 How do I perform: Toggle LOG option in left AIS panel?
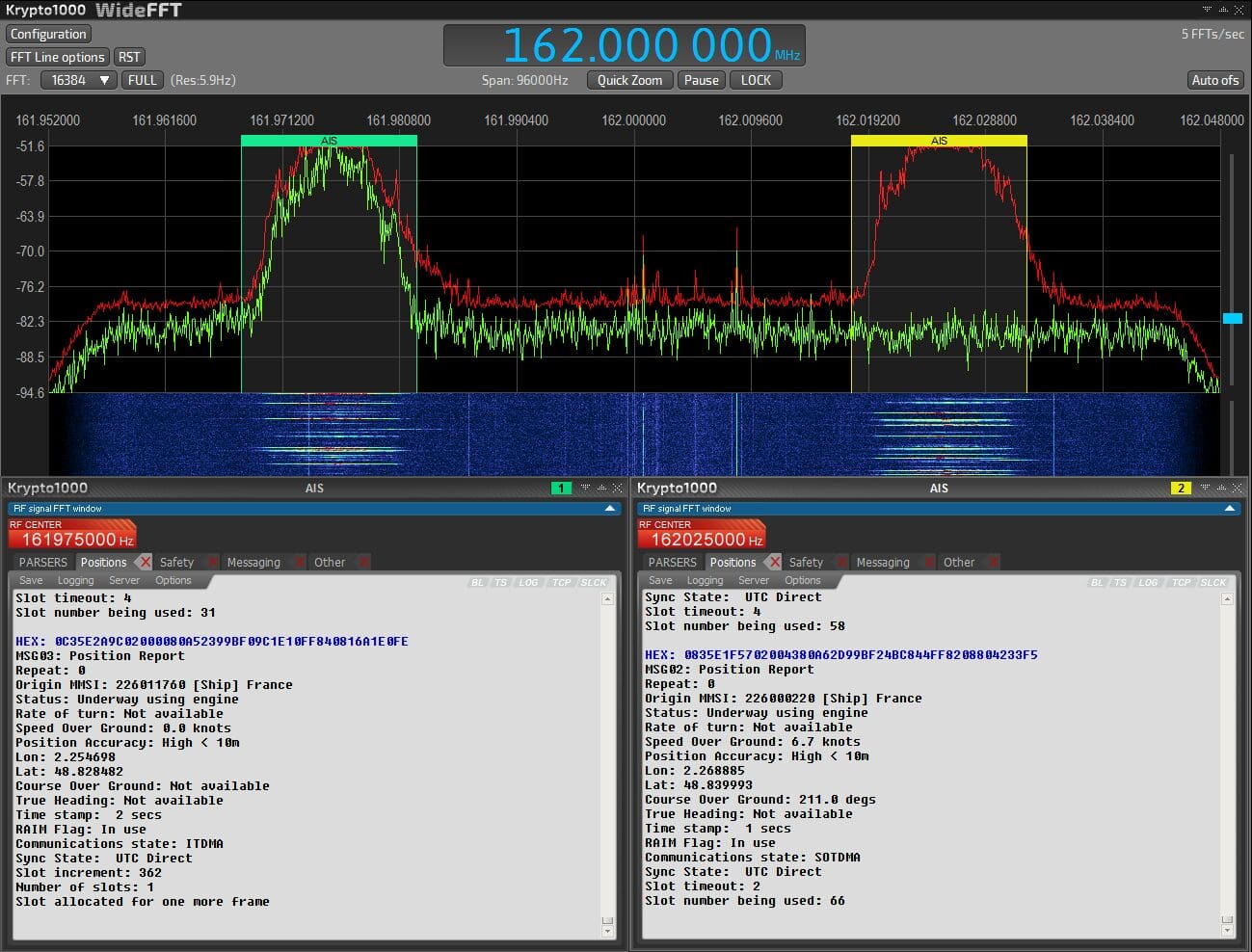tap(529, 582)
